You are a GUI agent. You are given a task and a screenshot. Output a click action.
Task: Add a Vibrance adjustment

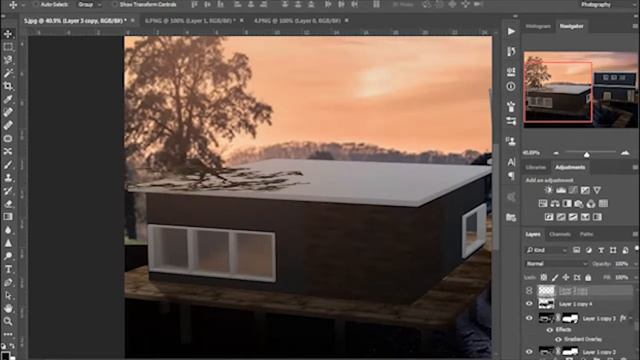pyautogui.click(x=597, y=190)
